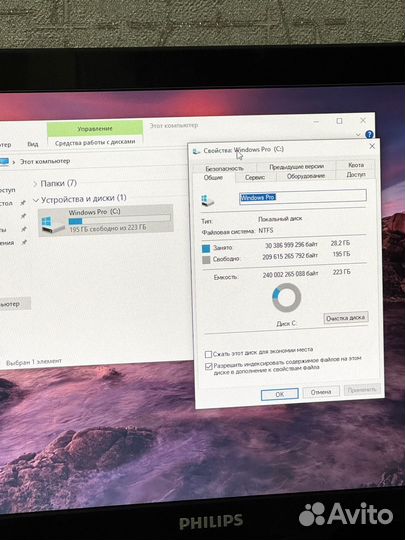Screen dimensions: 405x540
Task: Open the Безопасность tab
Action: point(225,168)
